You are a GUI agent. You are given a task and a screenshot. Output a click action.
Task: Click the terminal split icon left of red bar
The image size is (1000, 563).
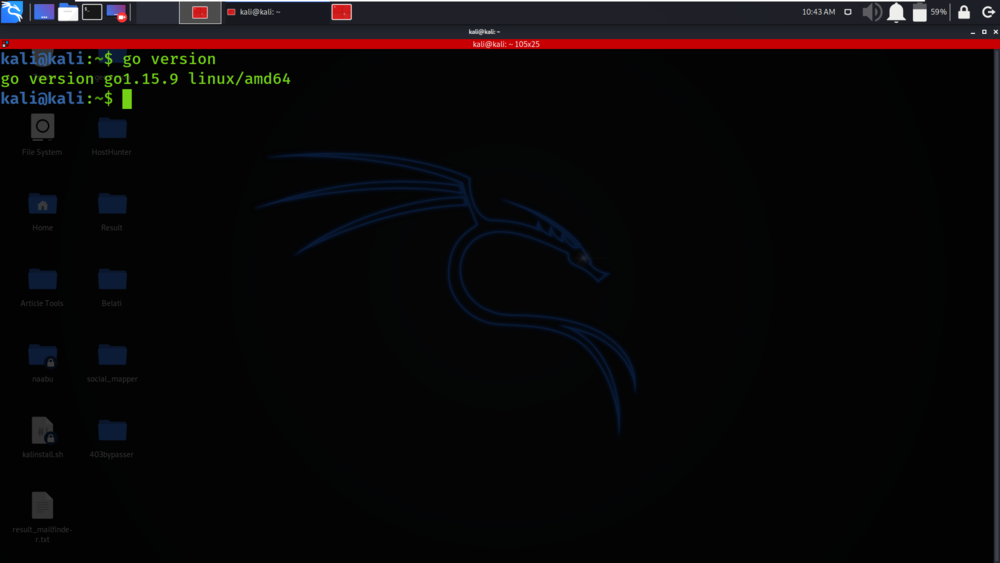(x=5, y=44)
